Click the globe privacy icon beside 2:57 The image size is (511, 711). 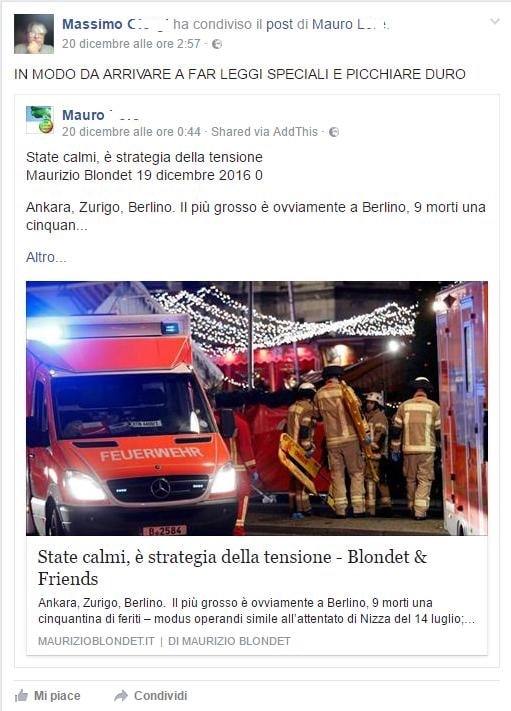217,44
